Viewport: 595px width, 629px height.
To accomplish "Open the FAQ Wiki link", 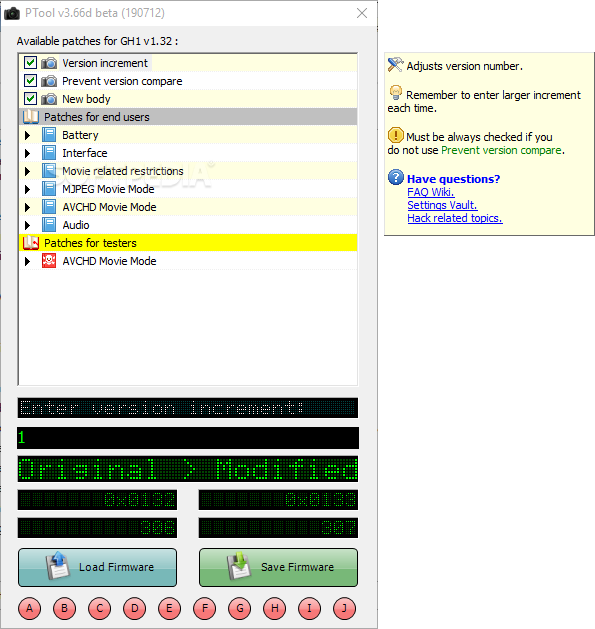I will (431, 192).
